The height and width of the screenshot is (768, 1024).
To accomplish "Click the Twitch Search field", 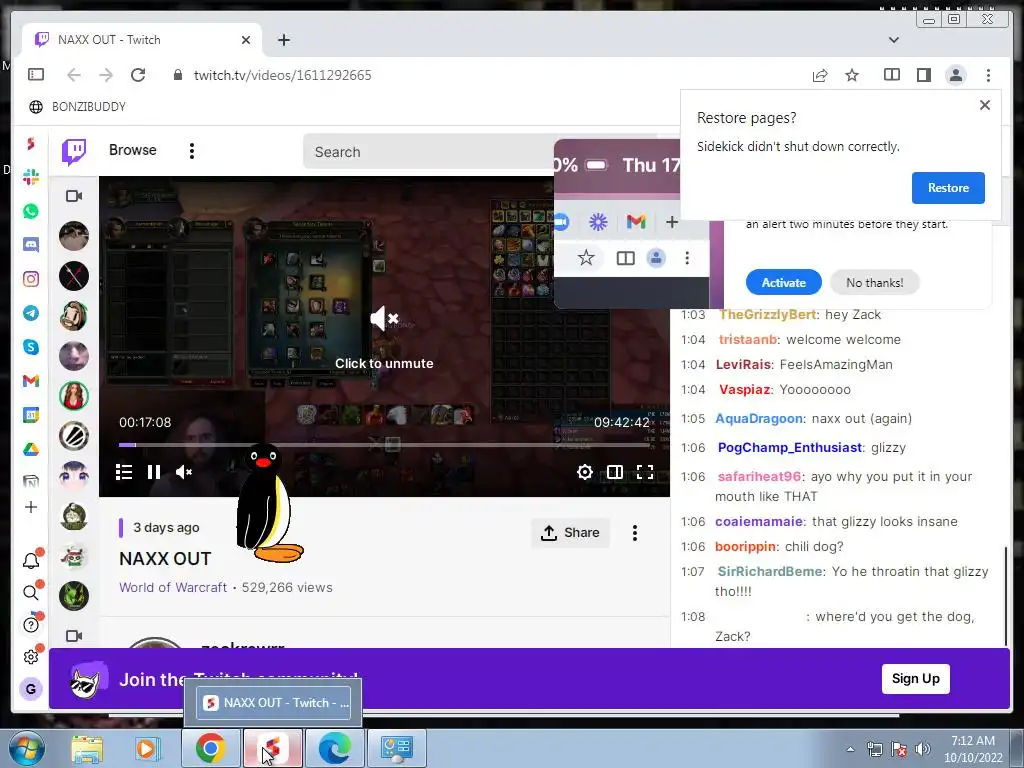I will 428,152.
